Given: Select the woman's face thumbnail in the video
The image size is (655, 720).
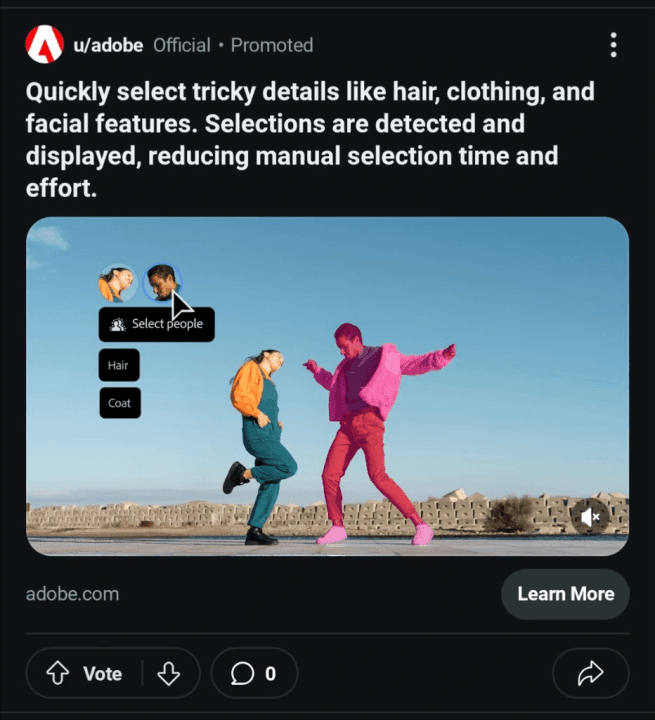Looking at the screenshot, I should click(x=117, y=283).
